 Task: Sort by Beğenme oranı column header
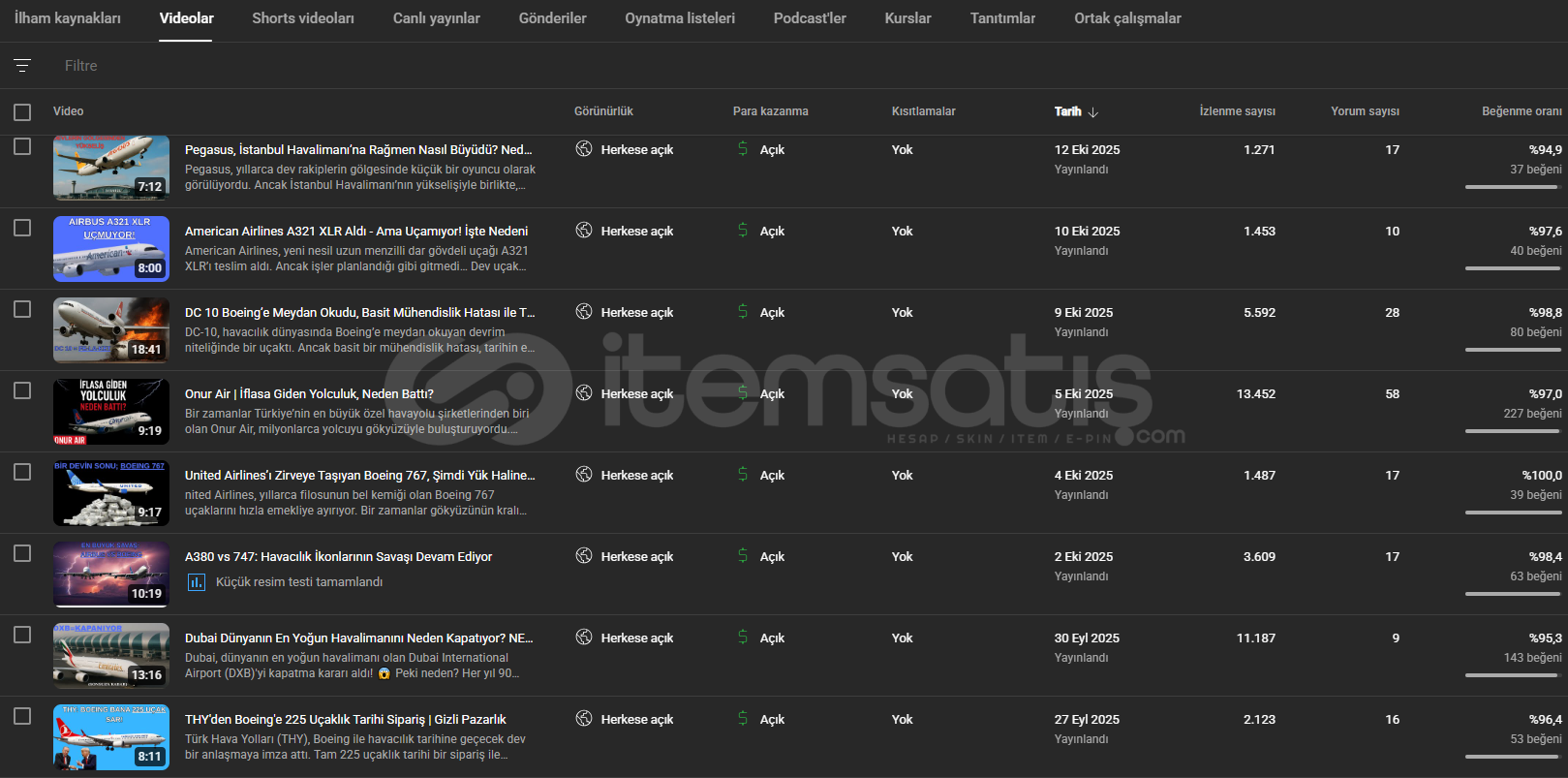tap(1522, 111)
